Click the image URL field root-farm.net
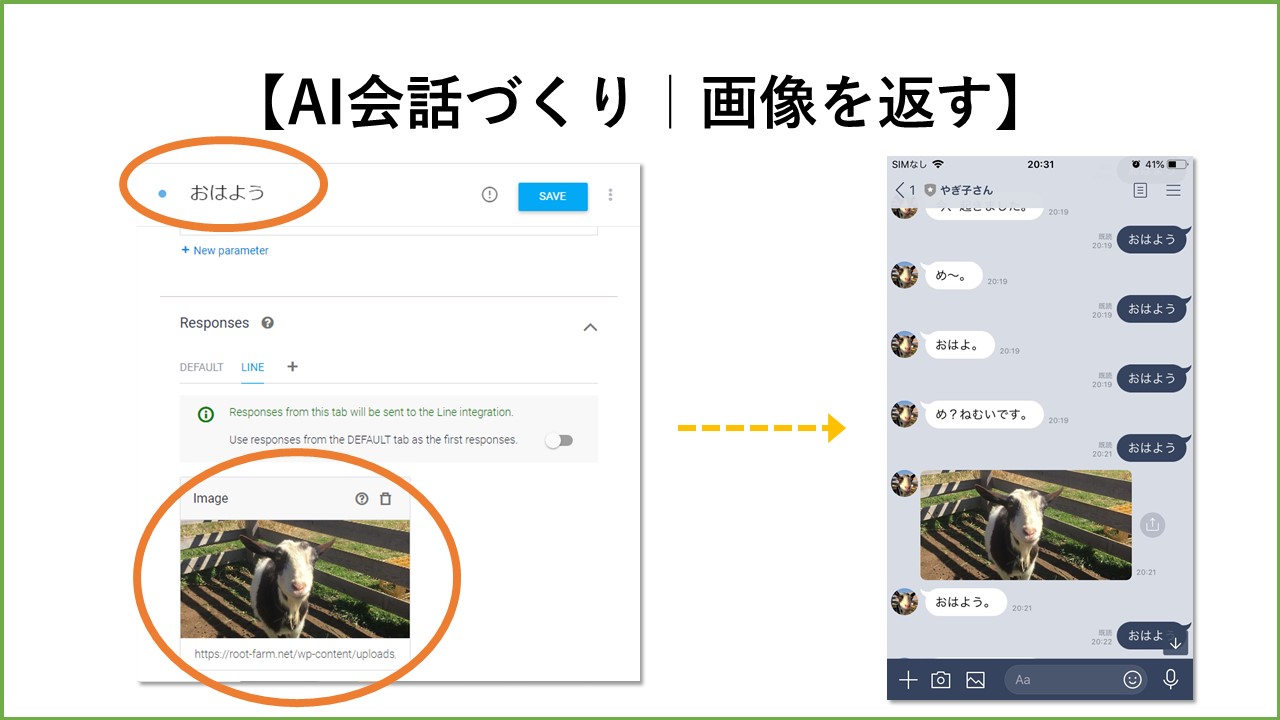 click(x=294, y=654)
